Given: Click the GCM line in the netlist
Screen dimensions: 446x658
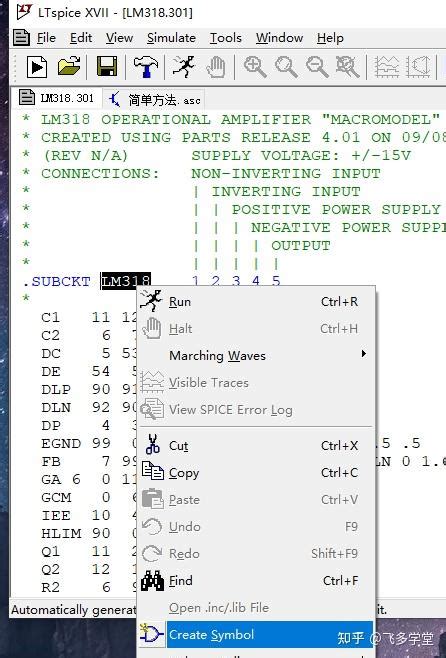Looking at the screenshot, I should pos(89,497).
